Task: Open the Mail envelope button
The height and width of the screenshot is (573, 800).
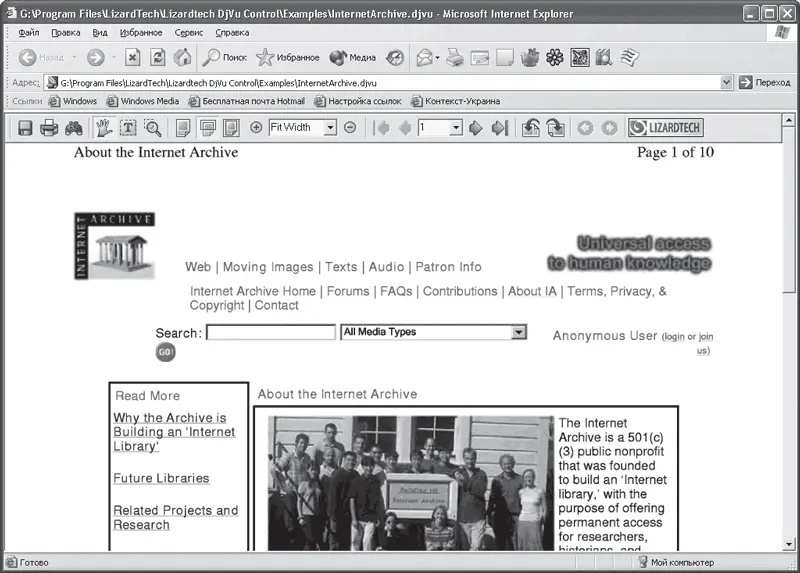Action: [424, 58]
